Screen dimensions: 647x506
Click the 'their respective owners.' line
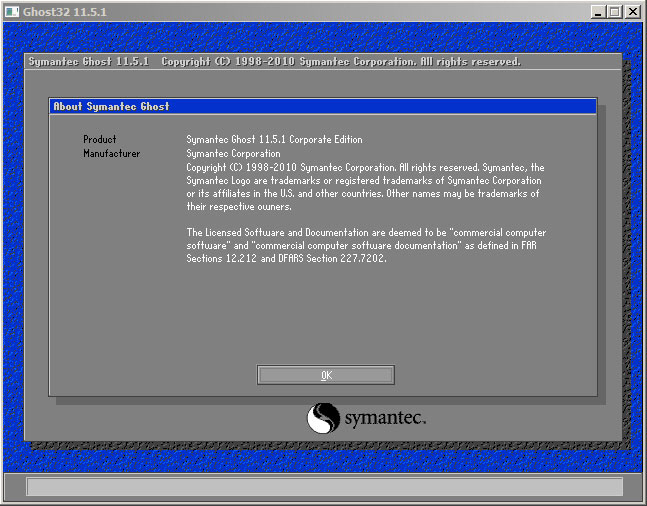(239, 206)
